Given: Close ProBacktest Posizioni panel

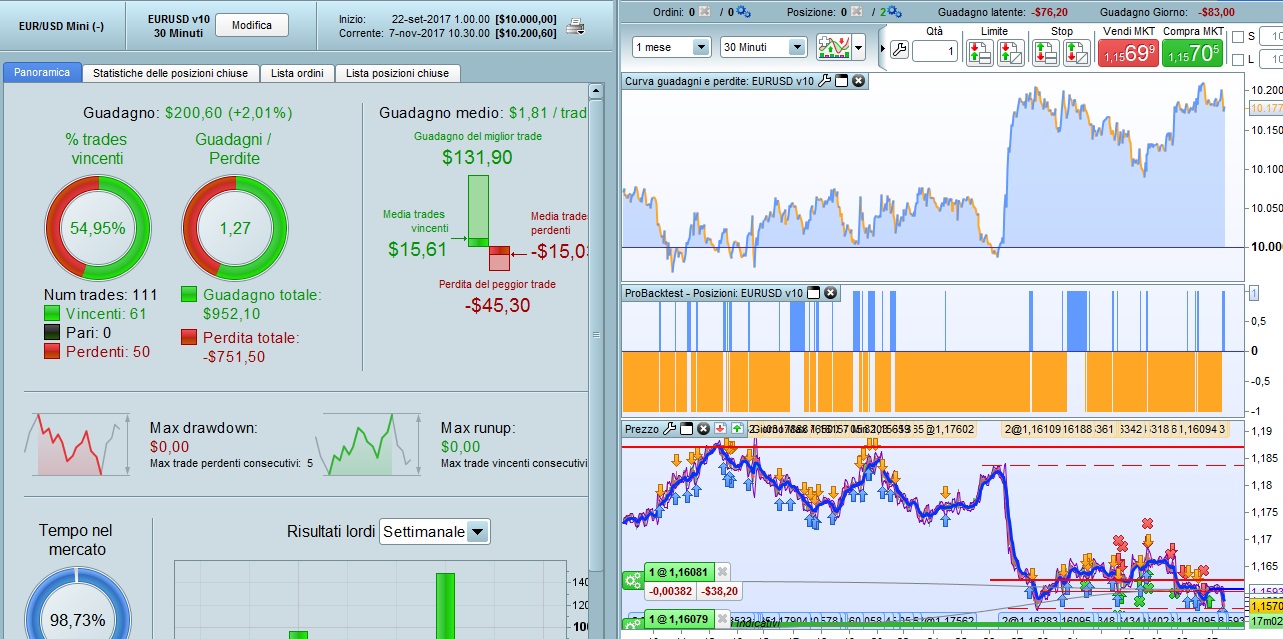Looking at the screenshot, I should click(x=830, y=293).
